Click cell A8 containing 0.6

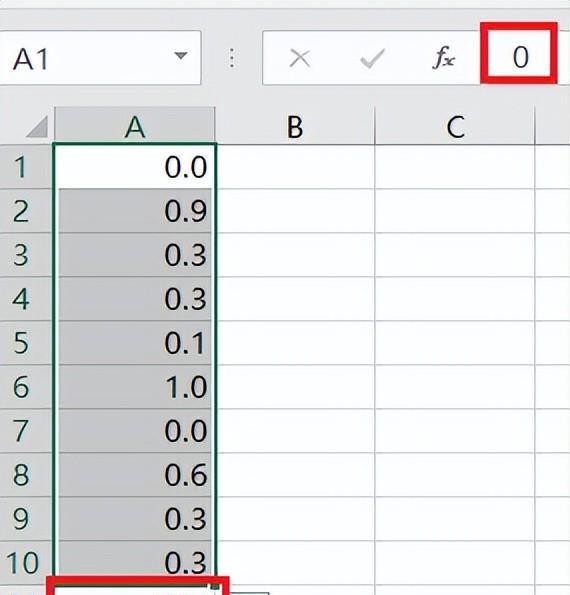tap(135, 475)
